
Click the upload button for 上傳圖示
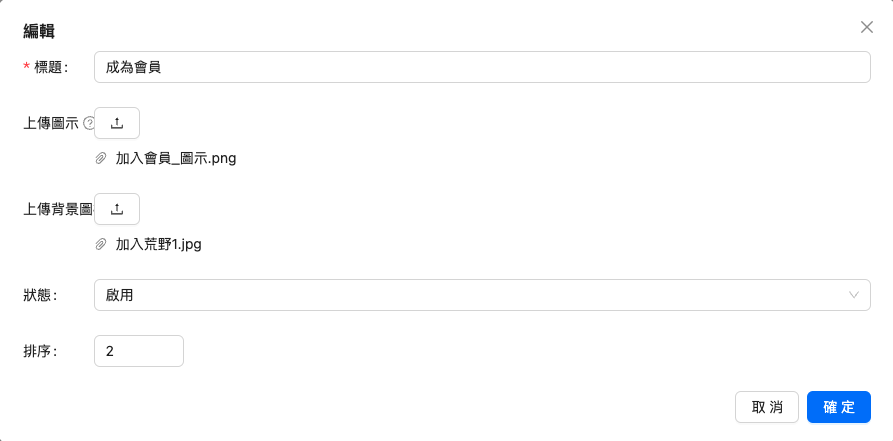click(x=117, y=123)
